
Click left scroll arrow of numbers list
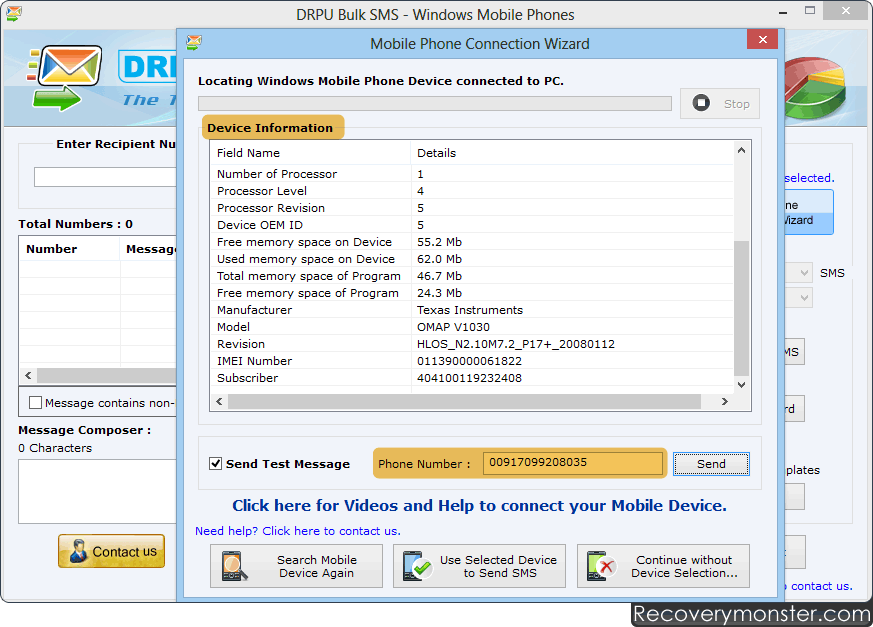point(28,375)
